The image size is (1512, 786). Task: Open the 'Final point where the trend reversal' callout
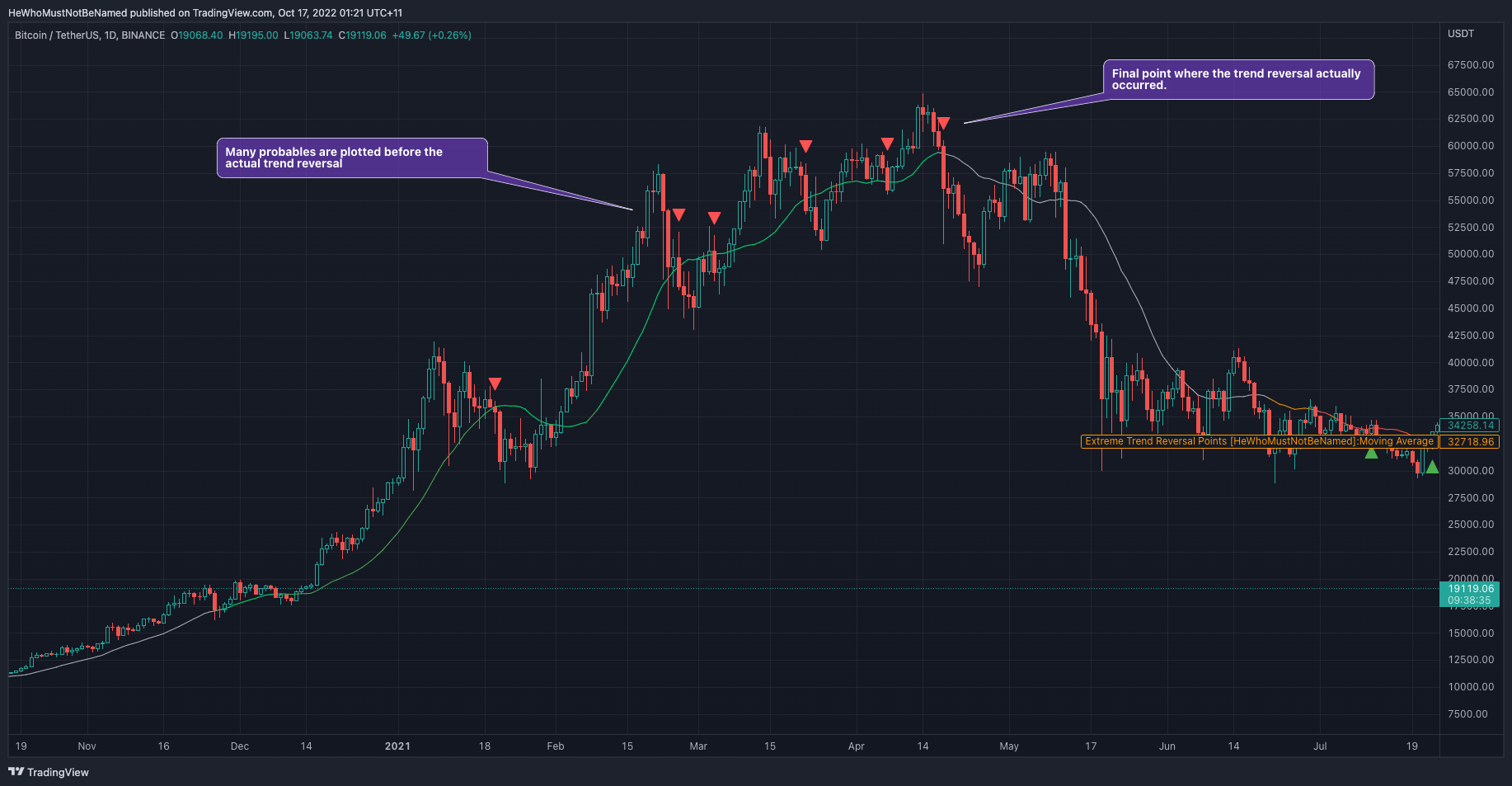(1238, 79)
